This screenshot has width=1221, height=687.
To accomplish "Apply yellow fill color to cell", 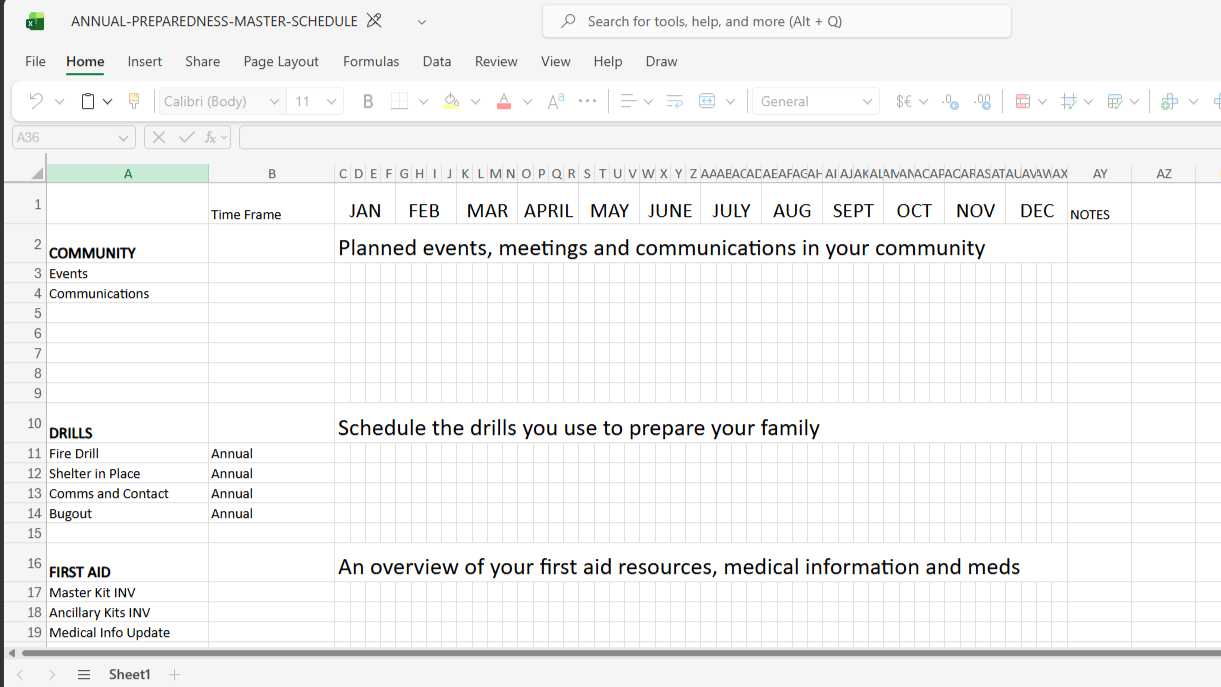I will (452, 101).
